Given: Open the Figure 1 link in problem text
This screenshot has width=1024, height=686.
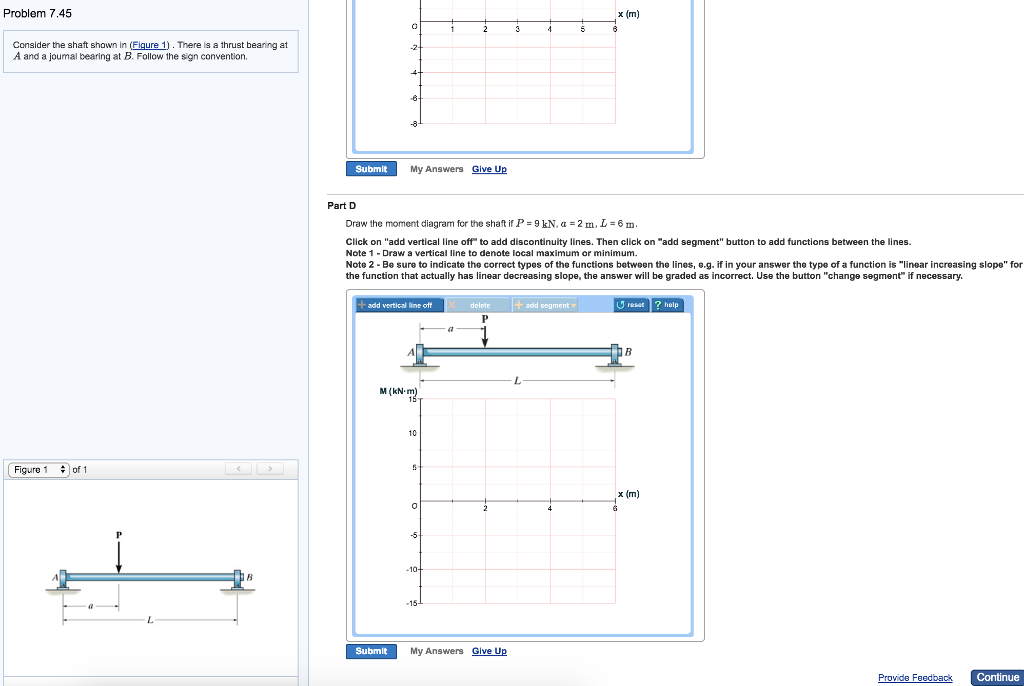Looking at the screenshot, I should coord(150,45).
